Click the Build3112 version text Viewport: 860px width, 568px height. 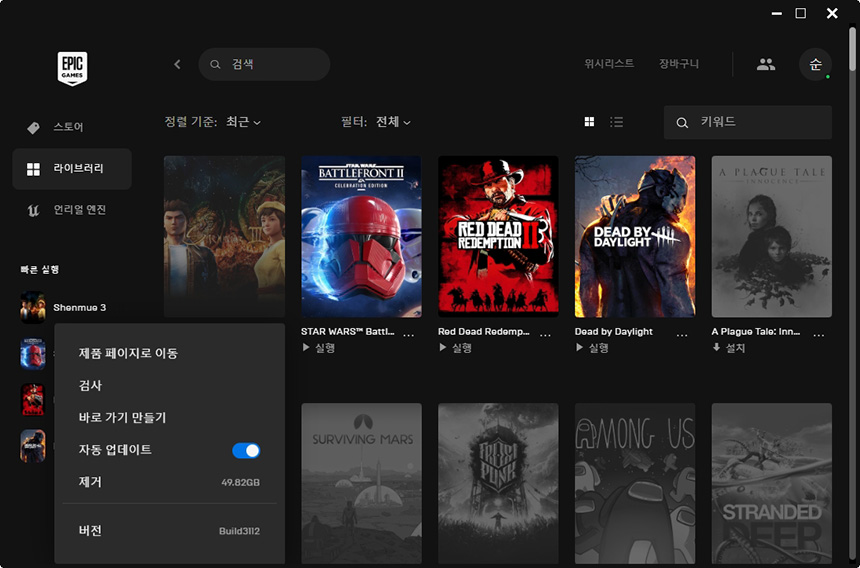(x=239, y=531)
